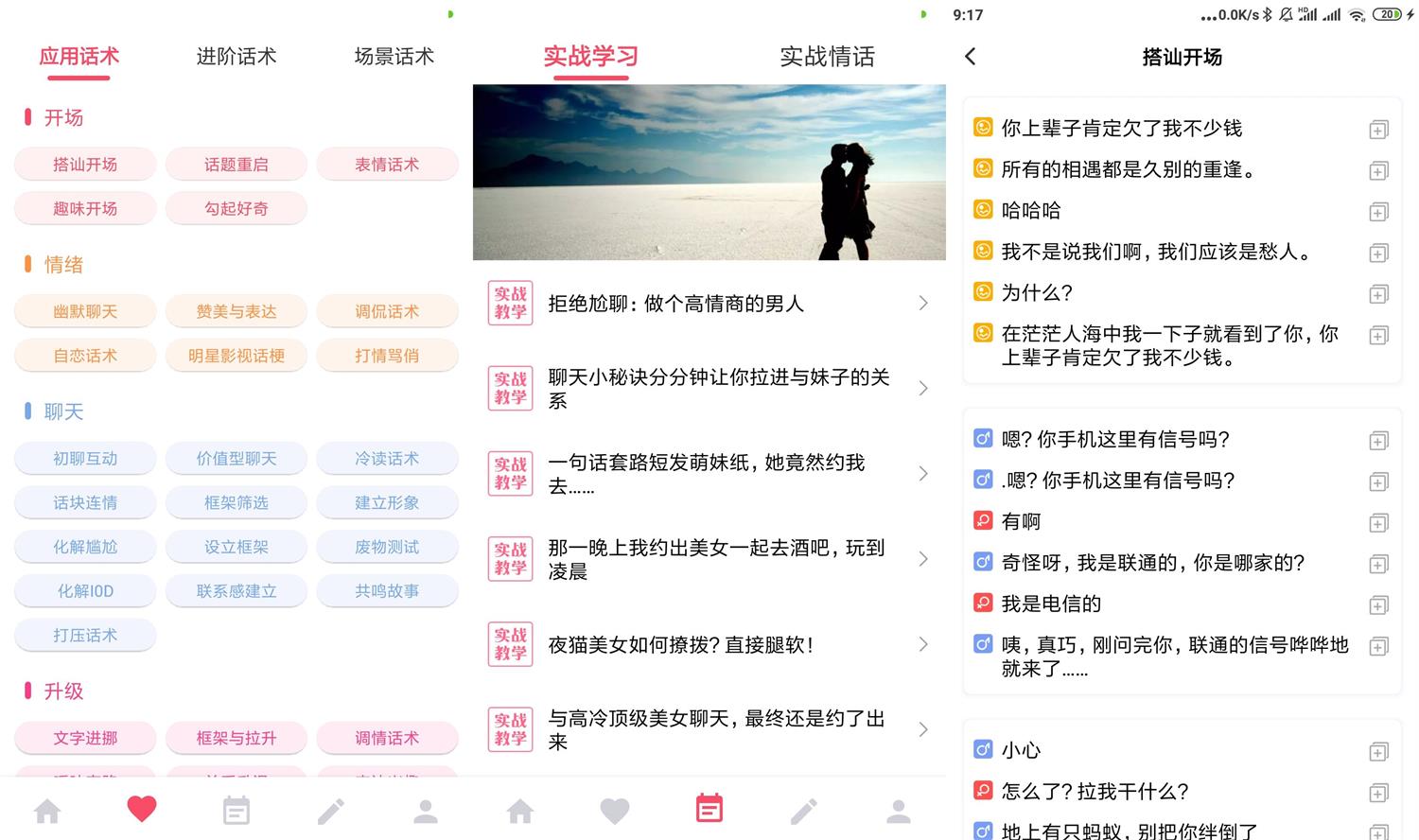Open the couple beach photo banner
Screen dimensions: 1419x840
click(x=709, y=172)
